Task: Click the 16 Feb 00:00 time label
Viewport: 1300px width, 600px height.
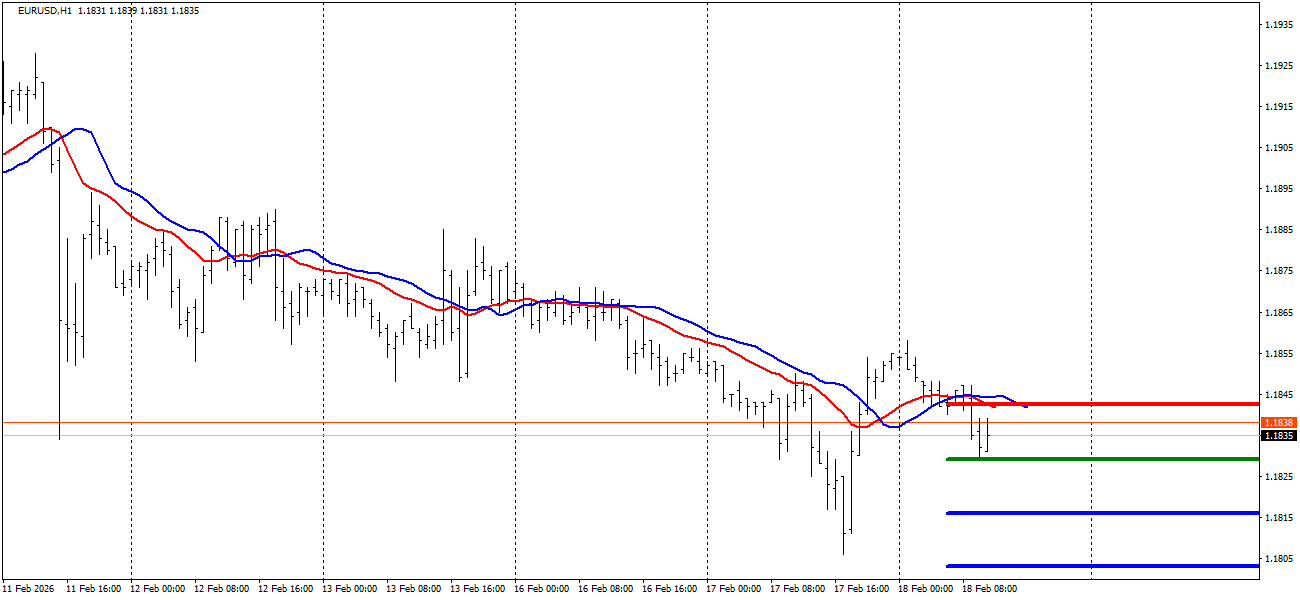Action: tap(541, 589)
